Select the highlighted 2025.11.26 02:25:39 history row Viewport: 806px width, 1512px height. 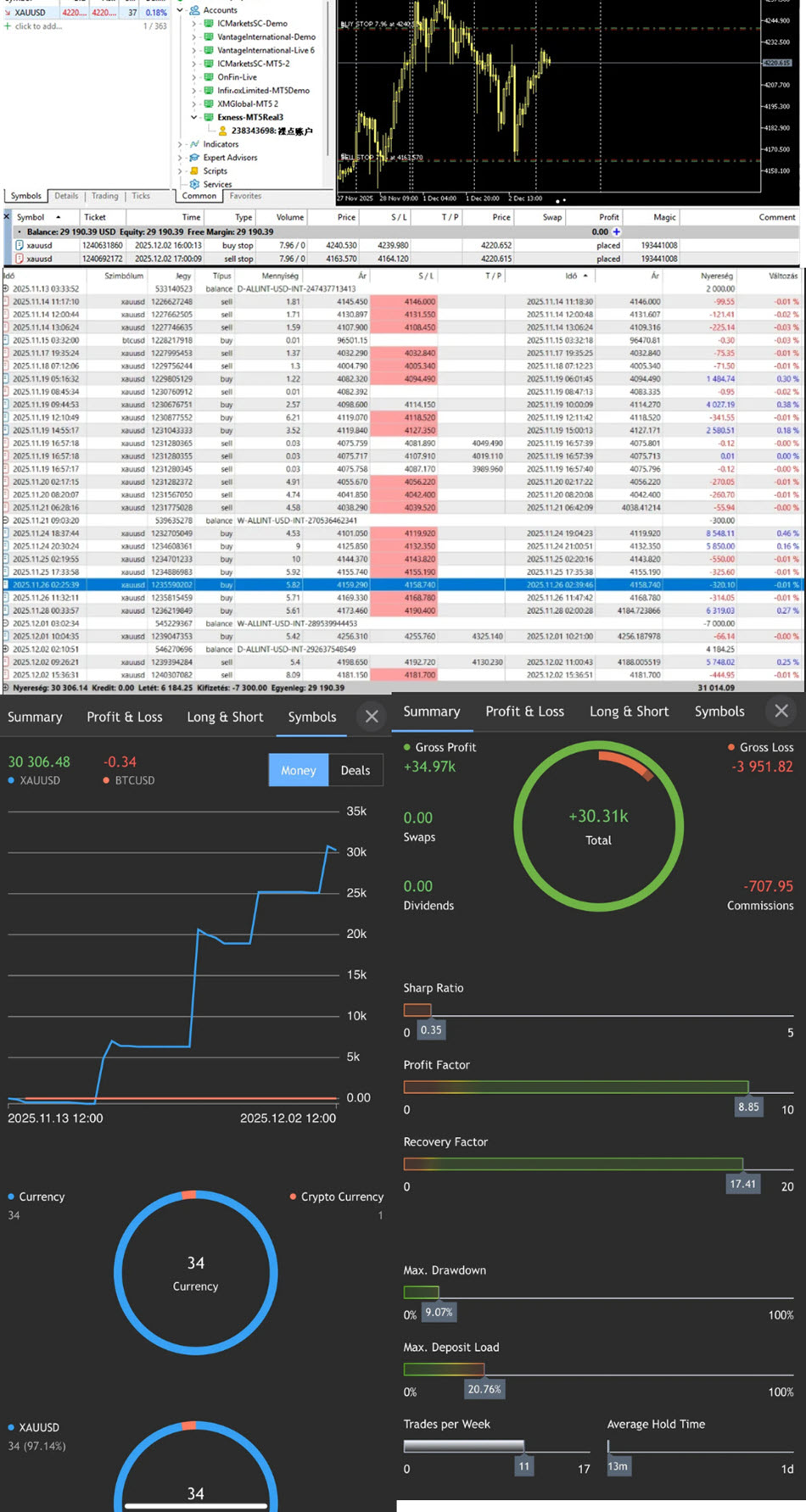pos(401,585)
